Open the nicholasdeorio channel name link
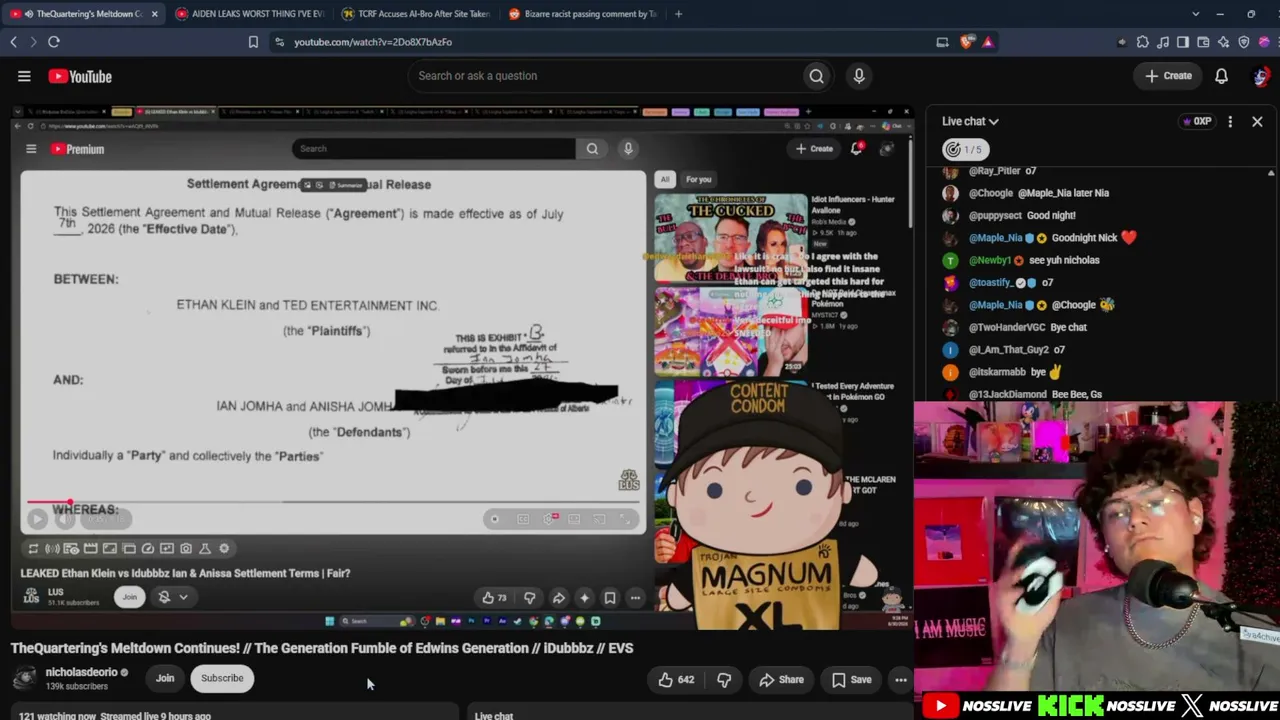Image resolution: width=1280 pixels, height=720 pixels. click(81, 672)
